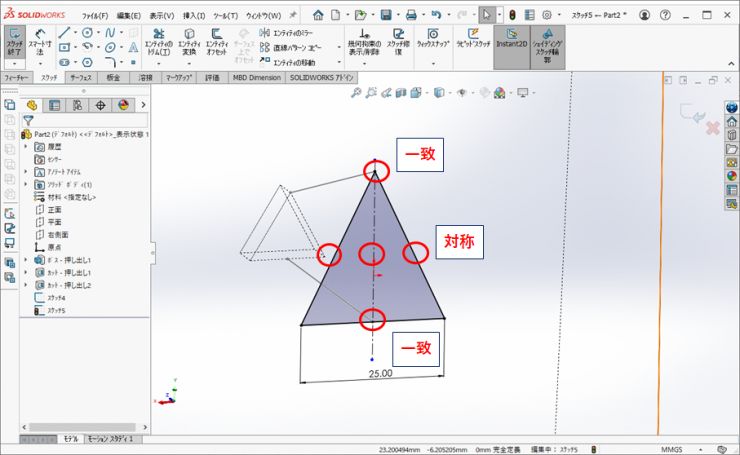This screenshot has height=455, width=740.
Task: Select the Offset Entities tool
Action: 217,38
